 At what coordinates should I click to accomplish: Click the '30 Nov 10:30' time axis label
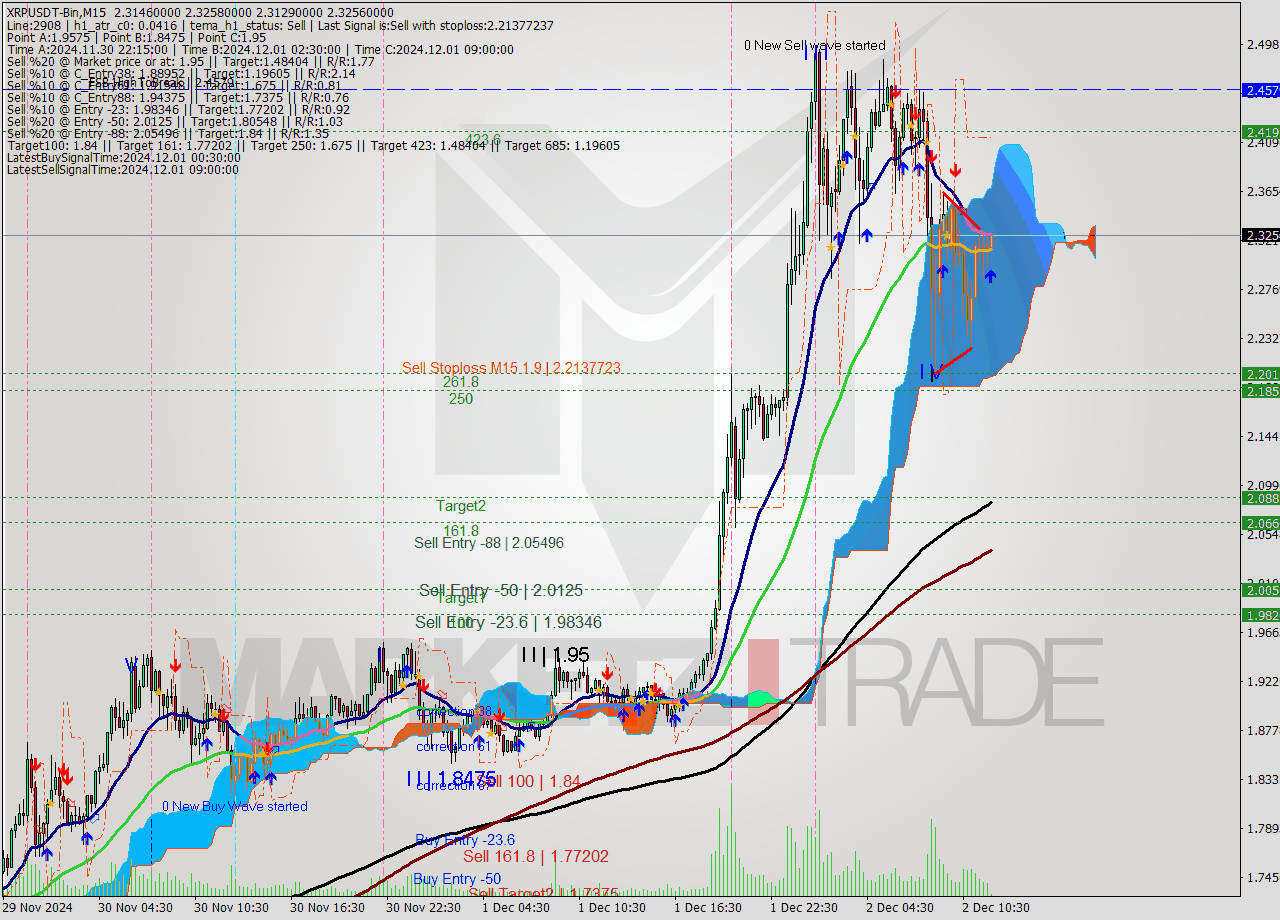tap(230, 908)
